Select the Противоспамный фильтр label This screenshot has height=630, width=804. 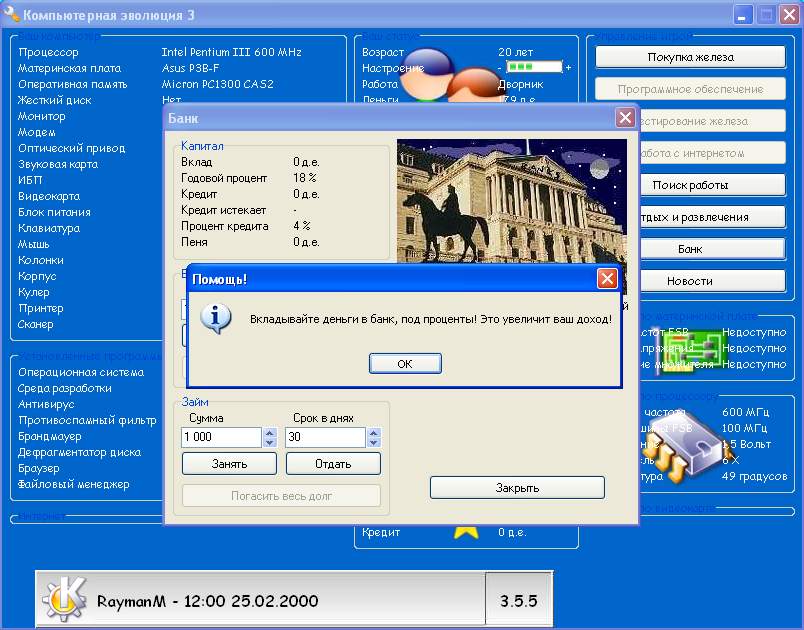pos(87,420)
